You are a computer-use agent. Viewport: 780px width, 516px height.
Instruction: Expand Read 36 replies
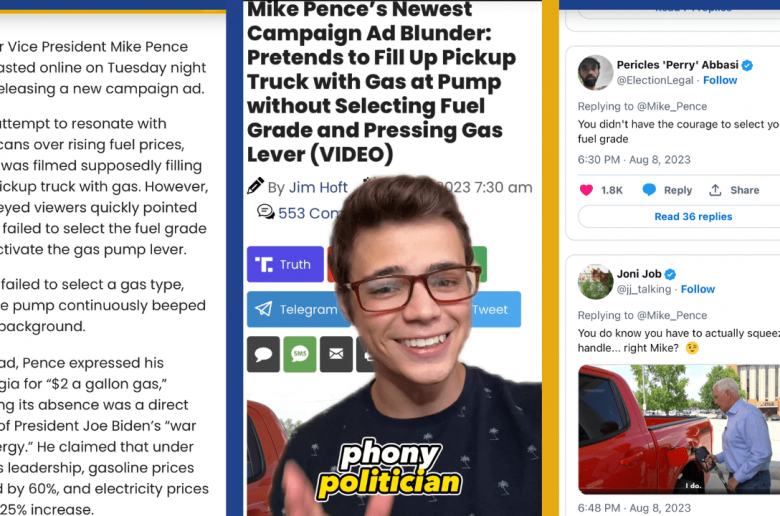point(693,216)
